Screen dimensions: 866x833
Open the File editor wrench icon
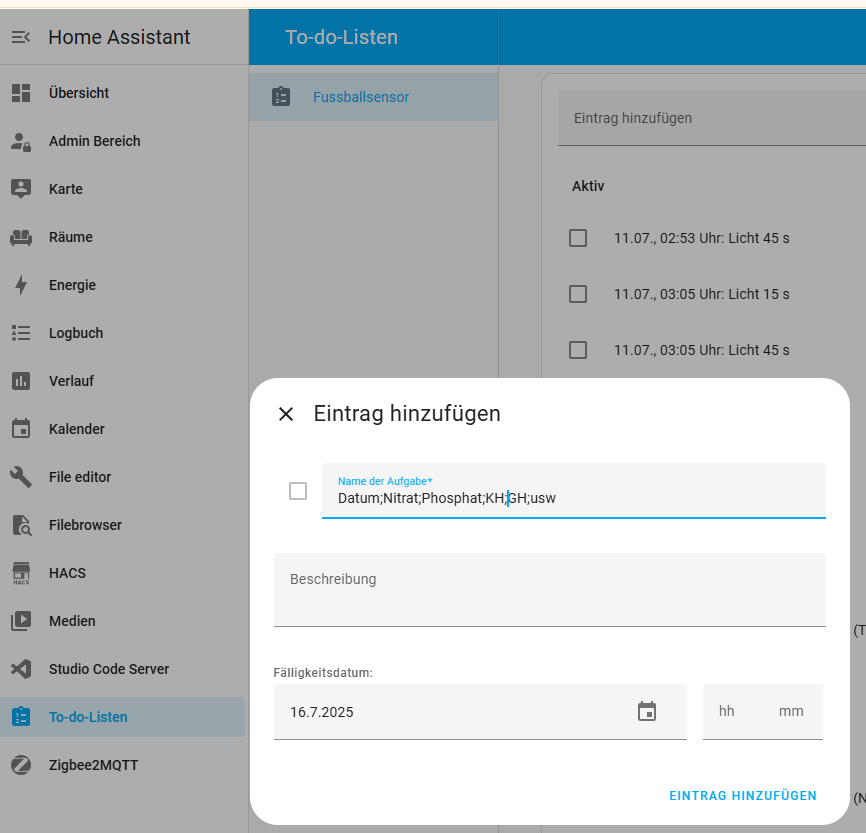coord(21,477)
